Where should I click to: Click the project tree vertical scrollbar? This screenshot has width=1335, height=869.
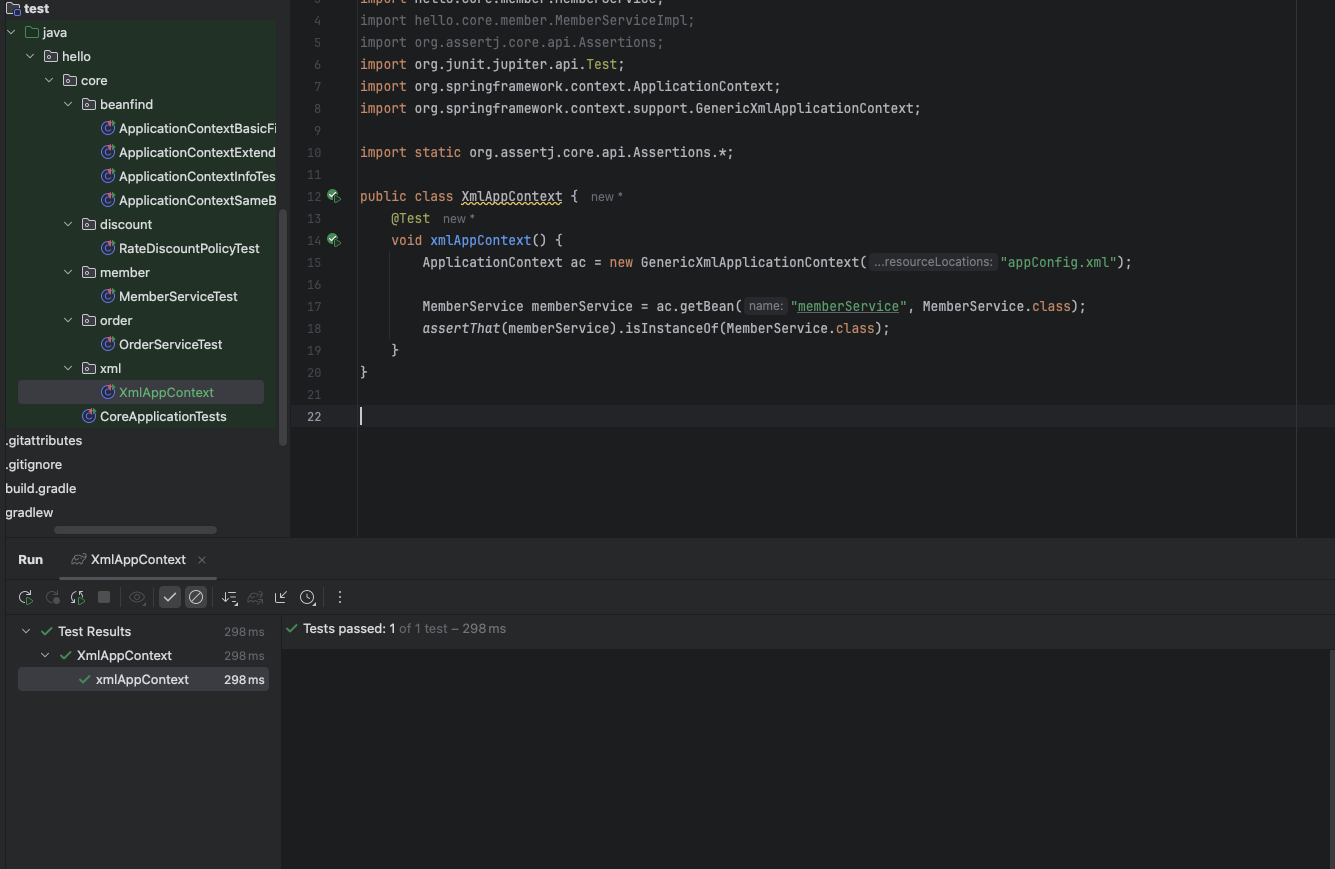coord(283,327)
